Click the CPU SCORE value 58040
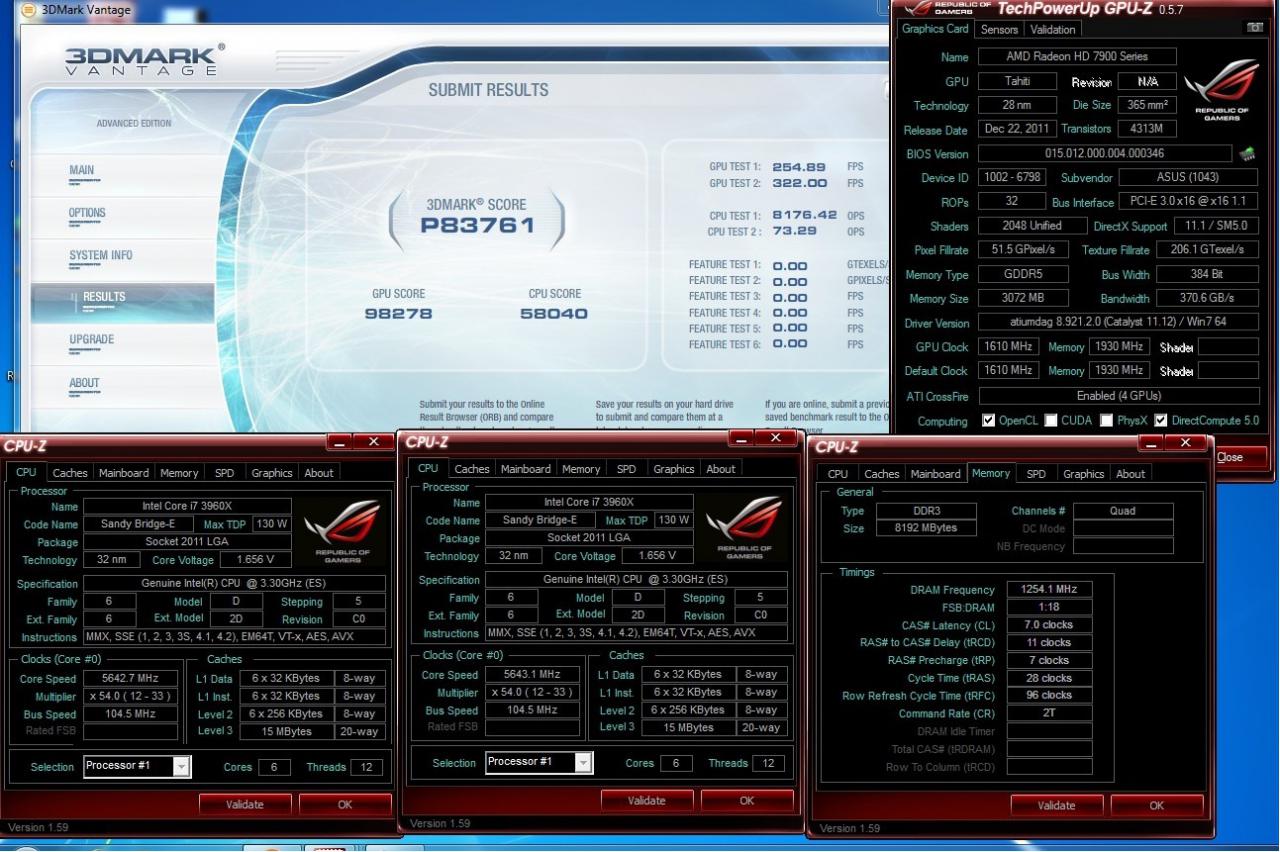 click(x=554, y=314)
